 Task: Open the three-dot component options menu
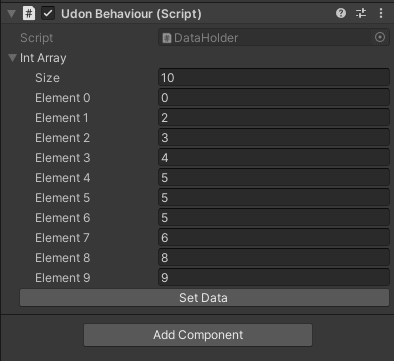point(381,13)
